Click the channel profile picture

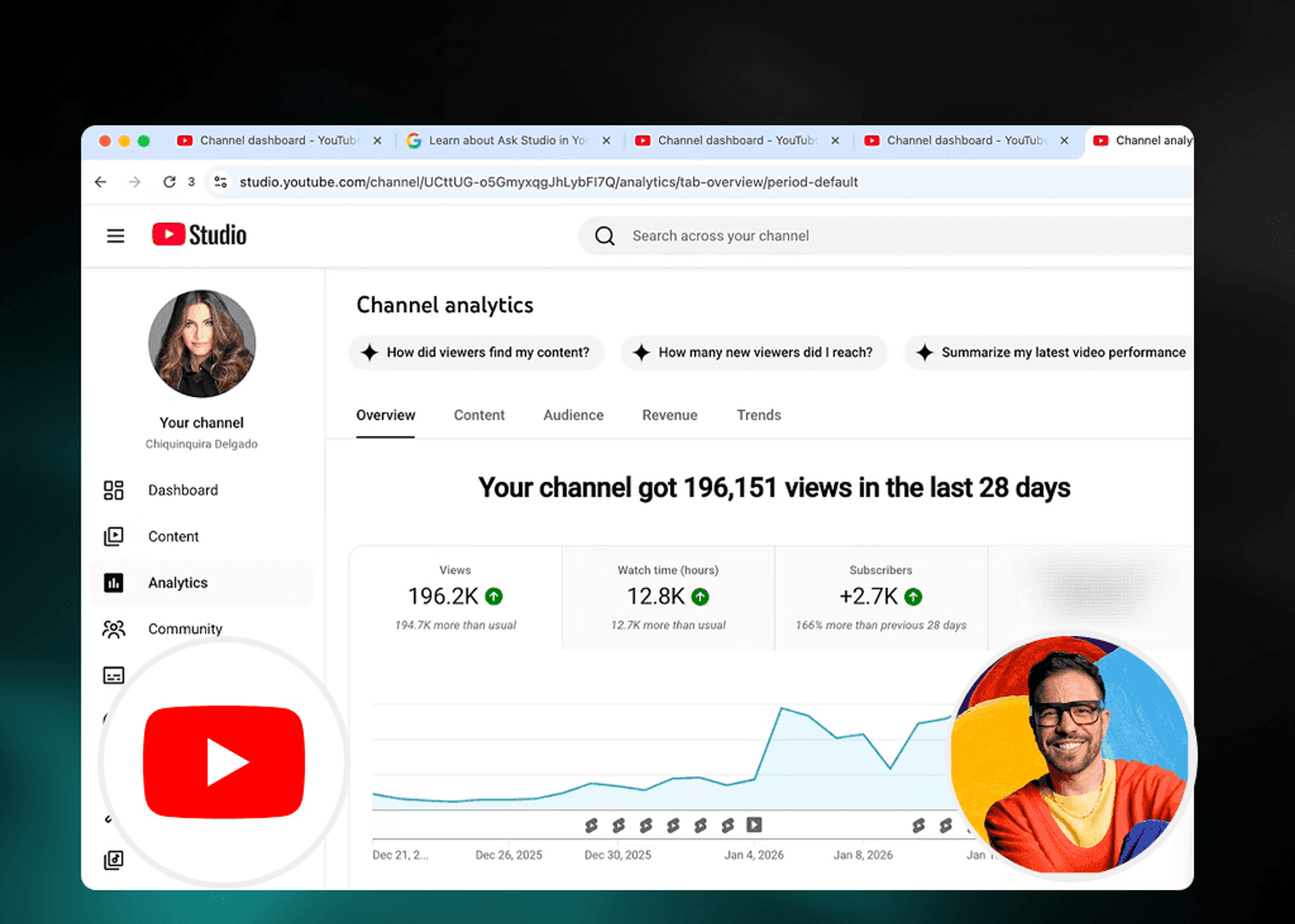pyautogui.click(x=202, y=344)
